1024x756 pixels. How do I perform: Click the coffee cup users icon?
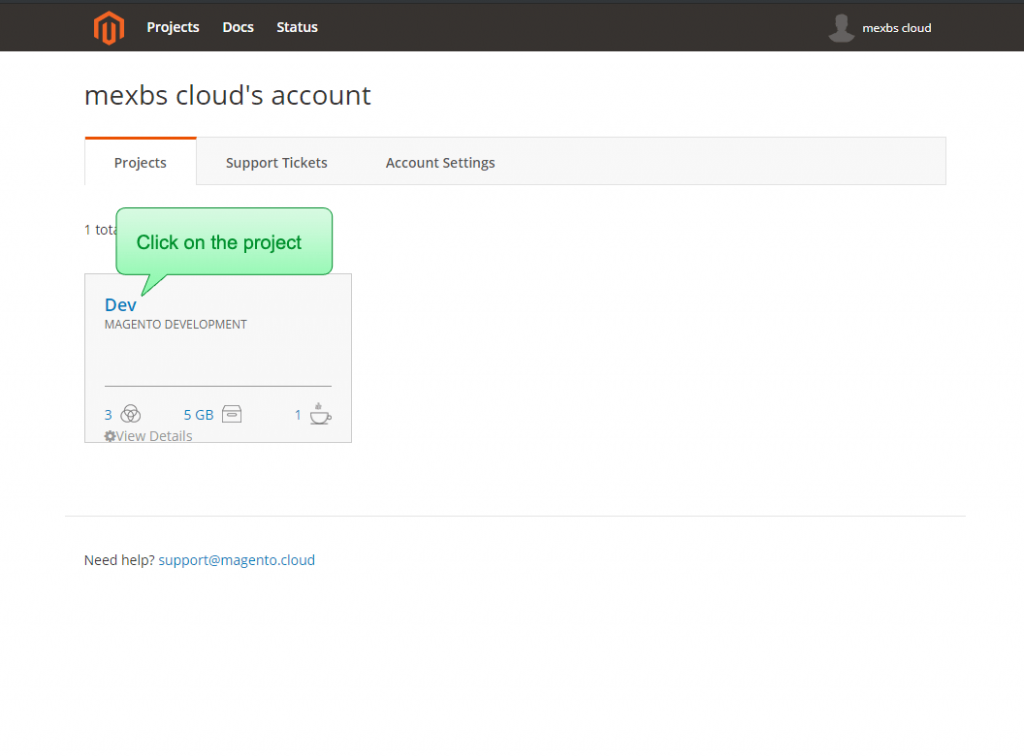(319, 414)
